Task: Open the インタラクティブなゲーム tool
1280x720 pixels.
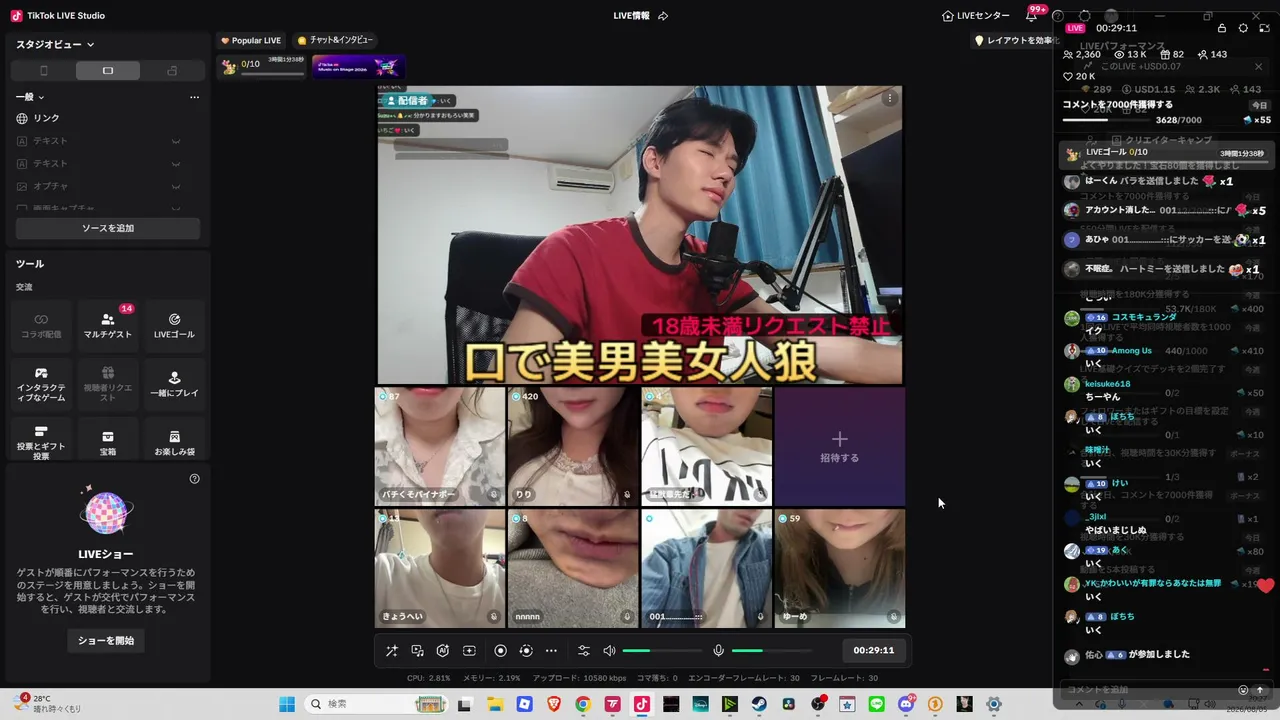Action: (x=41, y=385)
